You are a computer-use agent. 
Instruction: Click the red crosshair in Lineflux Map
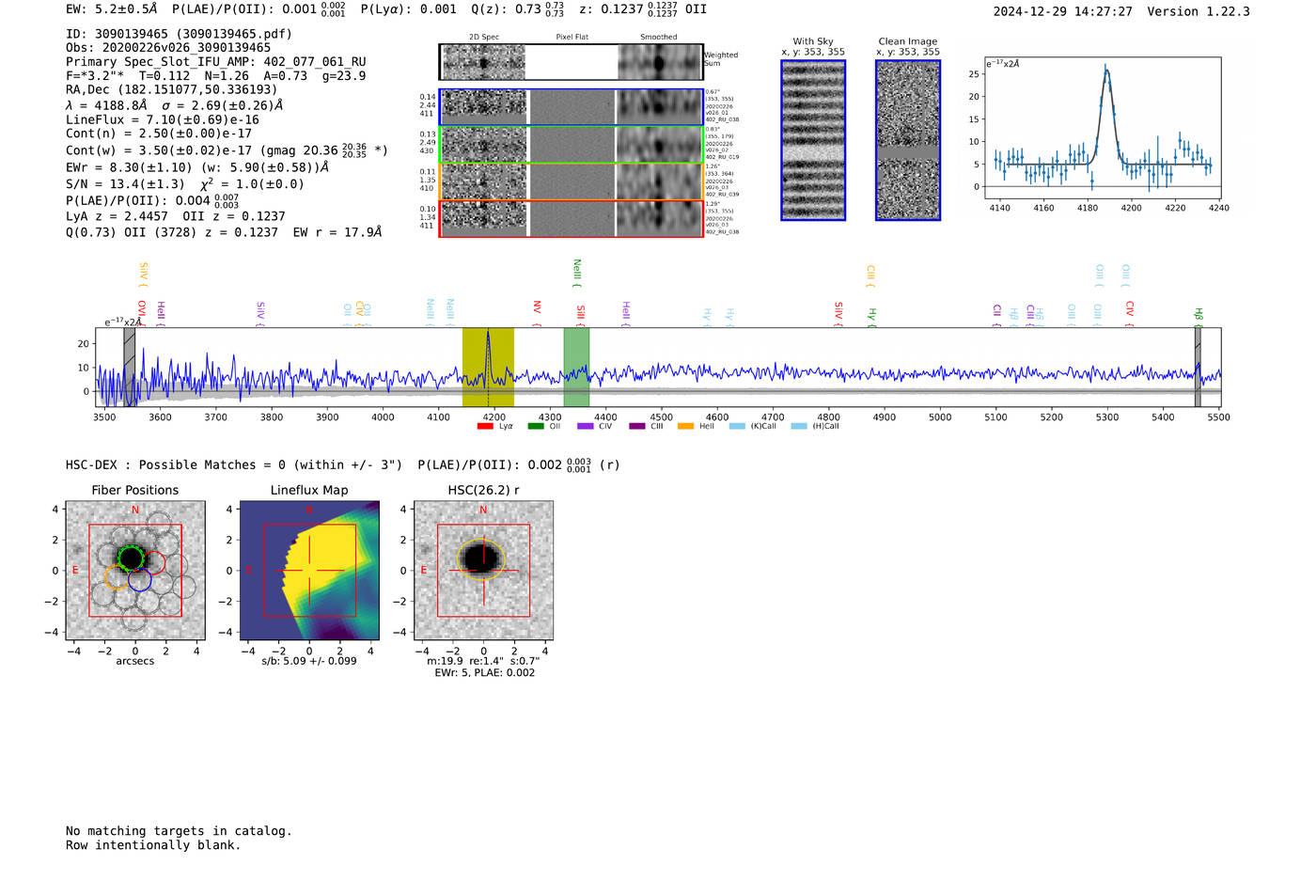pyautogui.click(x=309, y=570)
